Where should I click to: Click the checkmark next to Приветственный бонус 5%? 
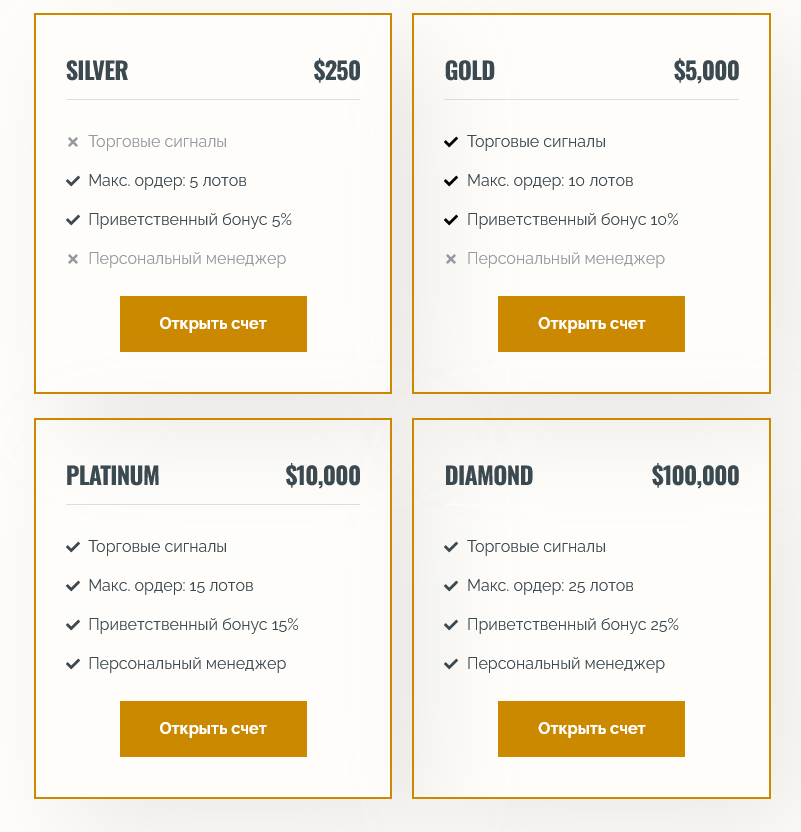(x=71, y=220)
